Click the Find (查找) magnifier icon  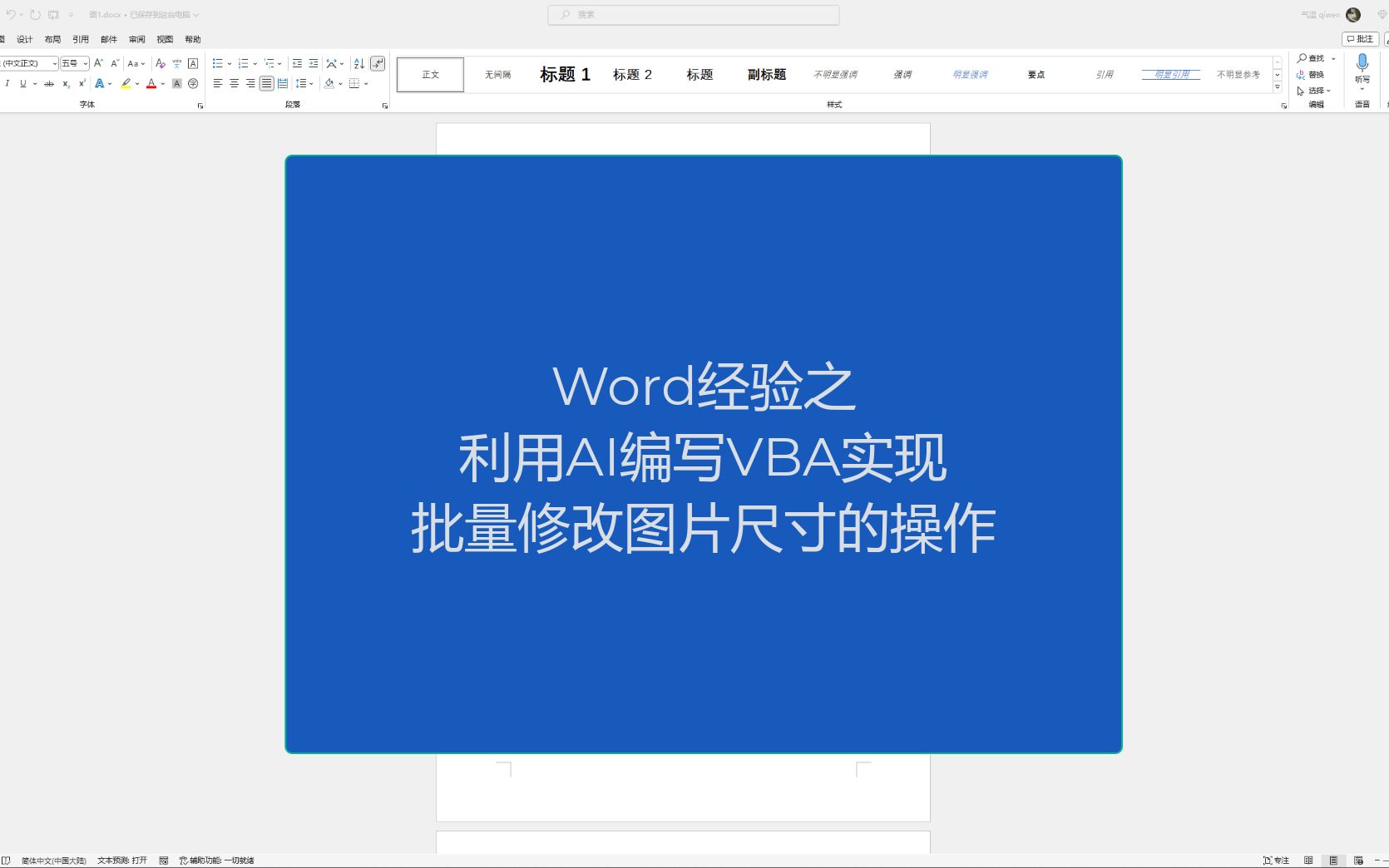pyautogui.click(x=1302, y=57)
